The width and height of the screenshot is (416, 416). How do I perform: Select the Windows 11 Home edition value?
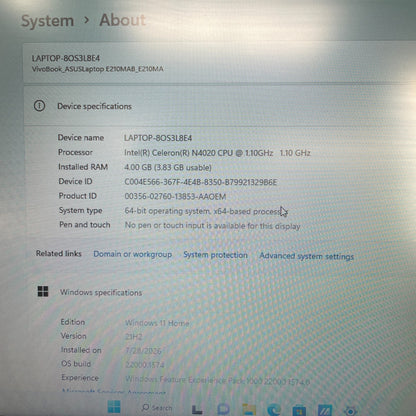[157, 323]
